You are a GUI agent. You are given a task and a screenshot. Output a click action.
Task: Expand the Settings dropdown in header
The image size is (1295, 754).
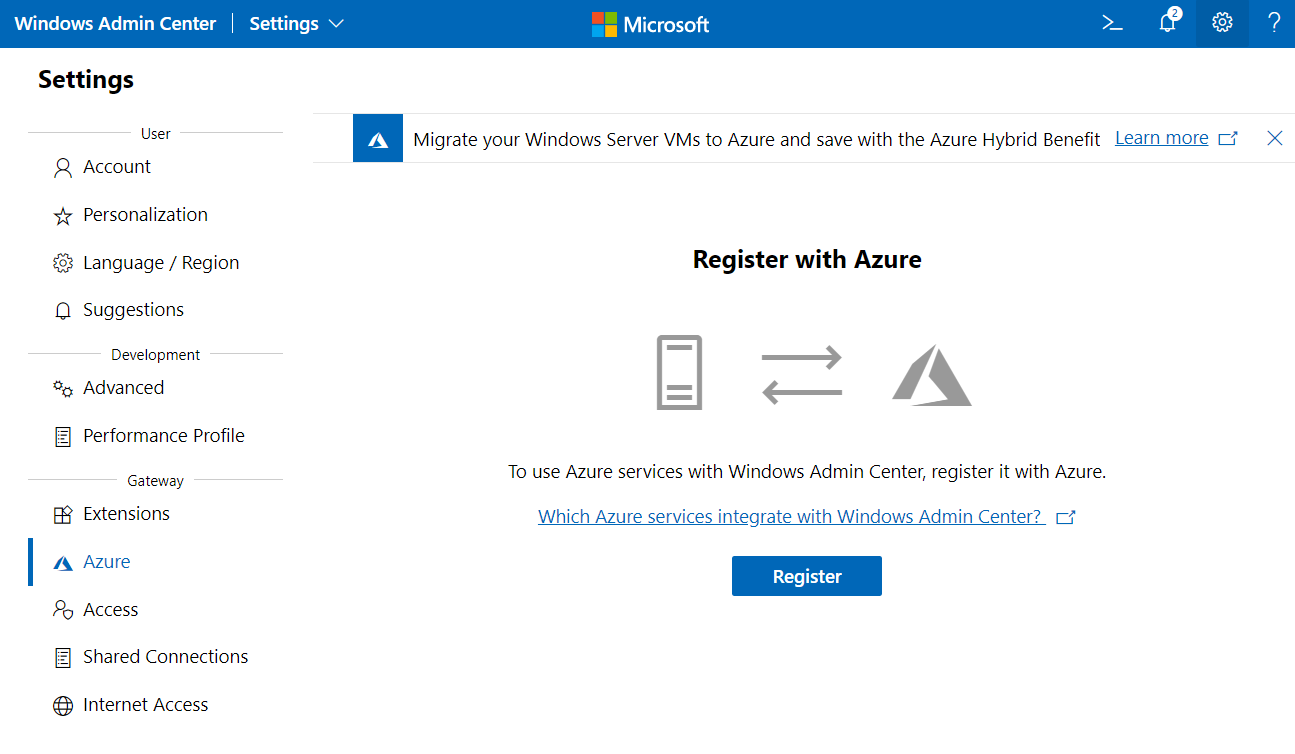(296, 24)
